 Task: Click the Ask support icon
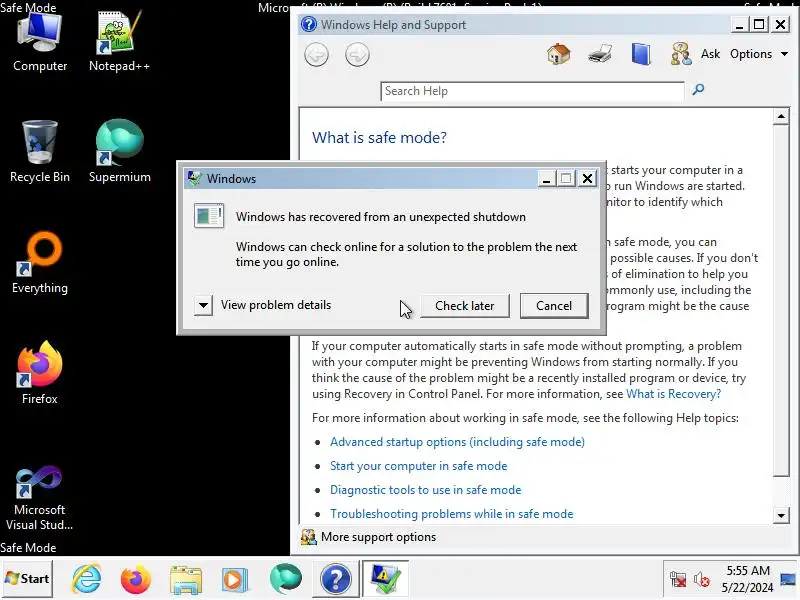[x=681, y=54]
